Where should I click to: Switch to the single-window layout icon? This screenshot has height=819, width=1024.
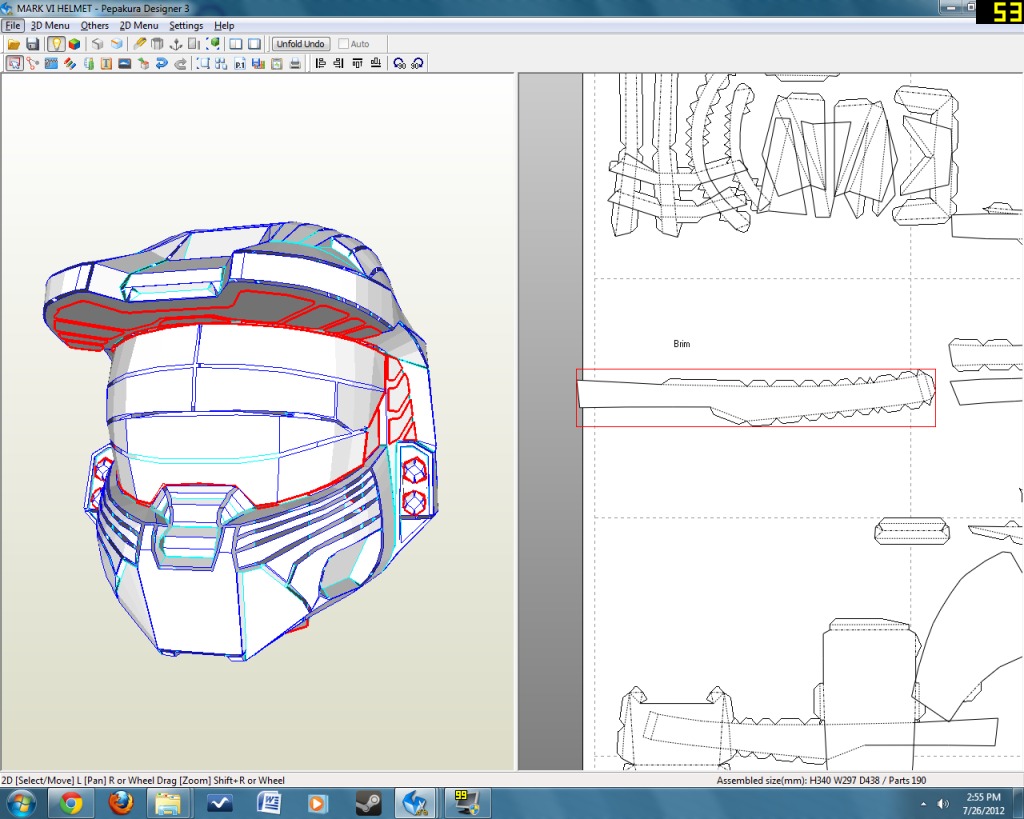point(255,44)
